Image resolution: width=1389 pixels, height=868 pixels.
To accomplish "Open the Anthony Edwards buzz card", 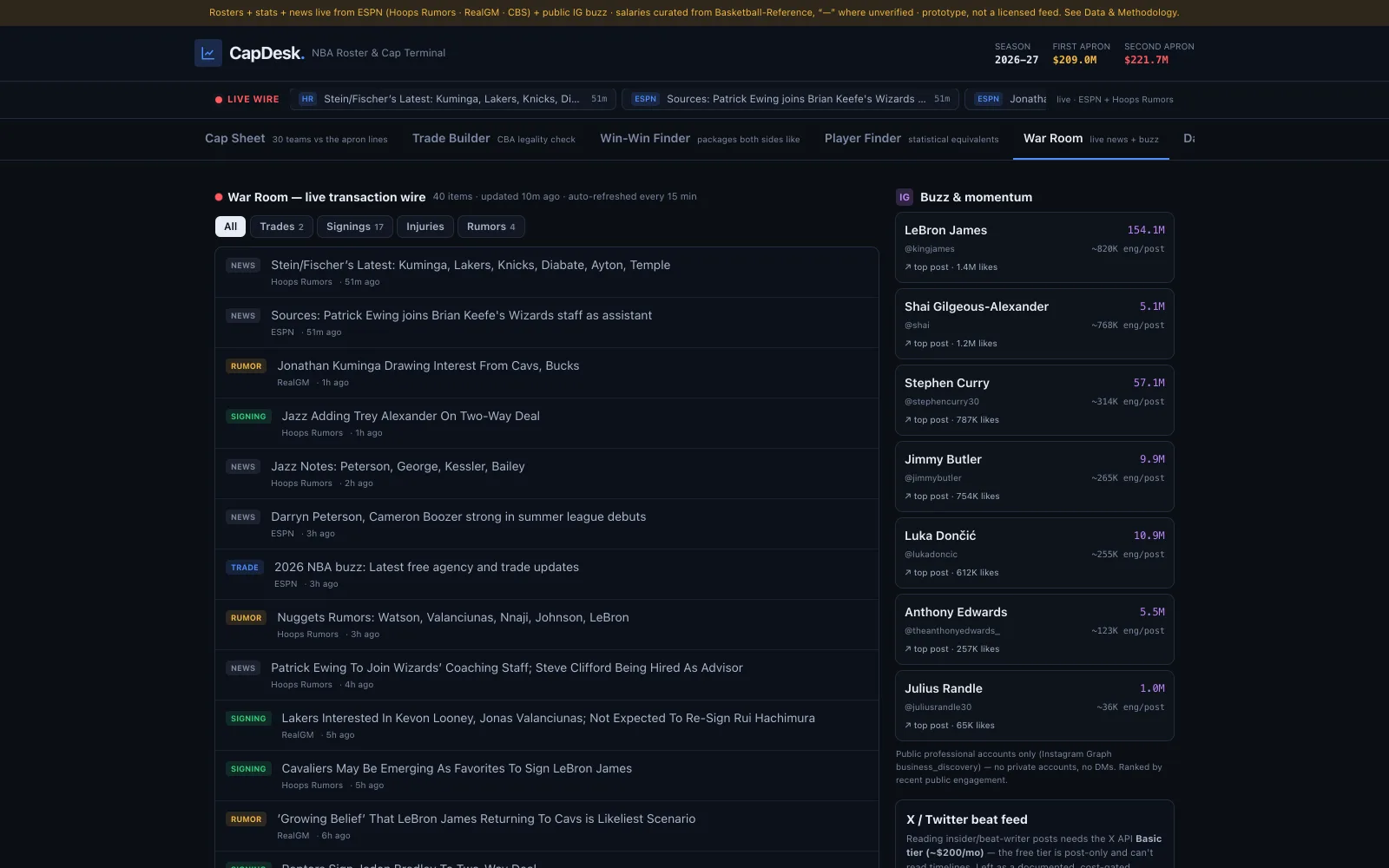I will pyautogui.click(x=1035, y=629).
